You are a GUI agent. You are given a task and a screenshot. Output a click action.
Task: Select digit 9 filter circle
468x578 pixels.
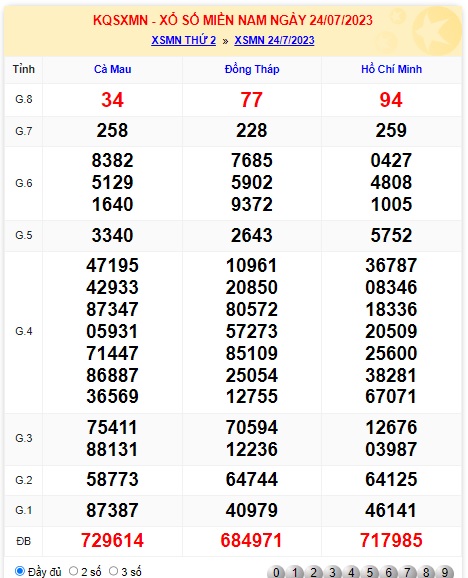(445, 572)
